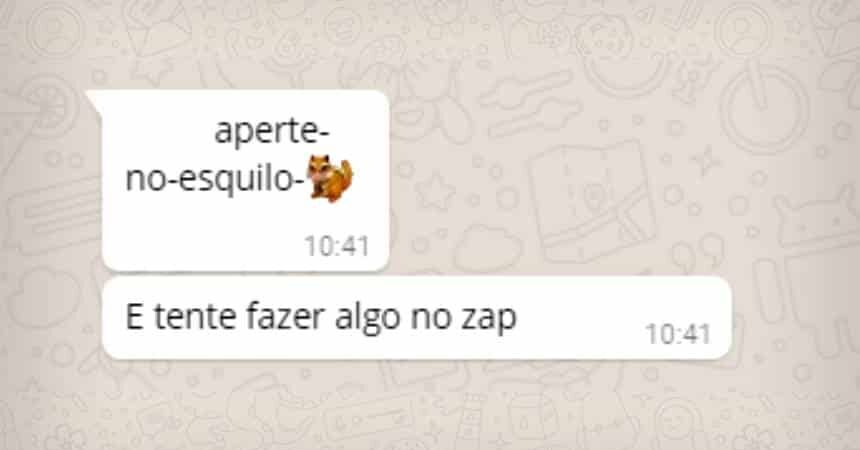The image size is (860, 450).
Task: Click the pointed tail of the first bubble
Action: [x=94, y=101]
